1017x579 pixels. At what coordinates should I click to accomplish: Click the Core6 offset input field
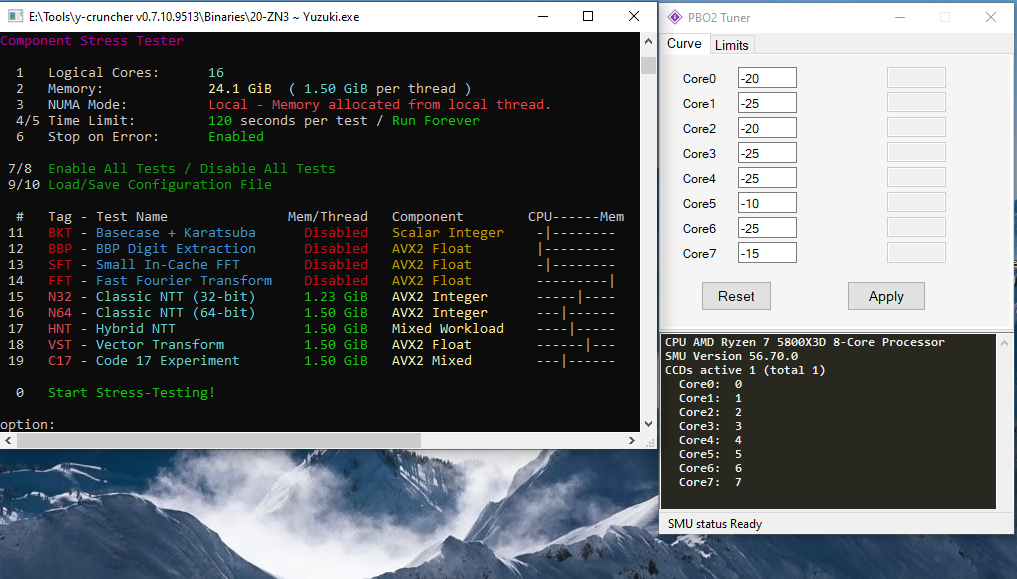(x=767, y=228)
